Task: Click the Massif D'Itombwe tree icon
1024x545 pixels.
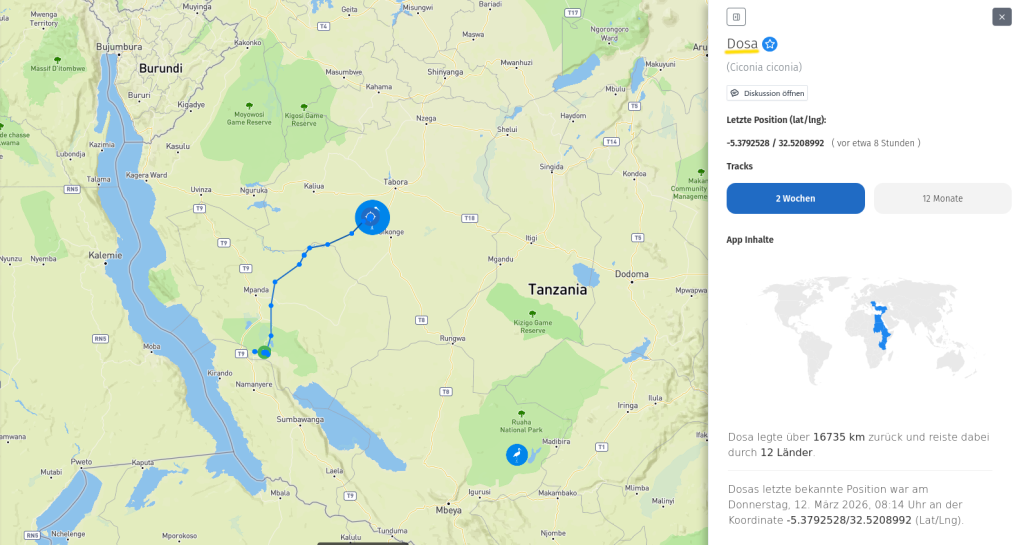Action: 57,60
